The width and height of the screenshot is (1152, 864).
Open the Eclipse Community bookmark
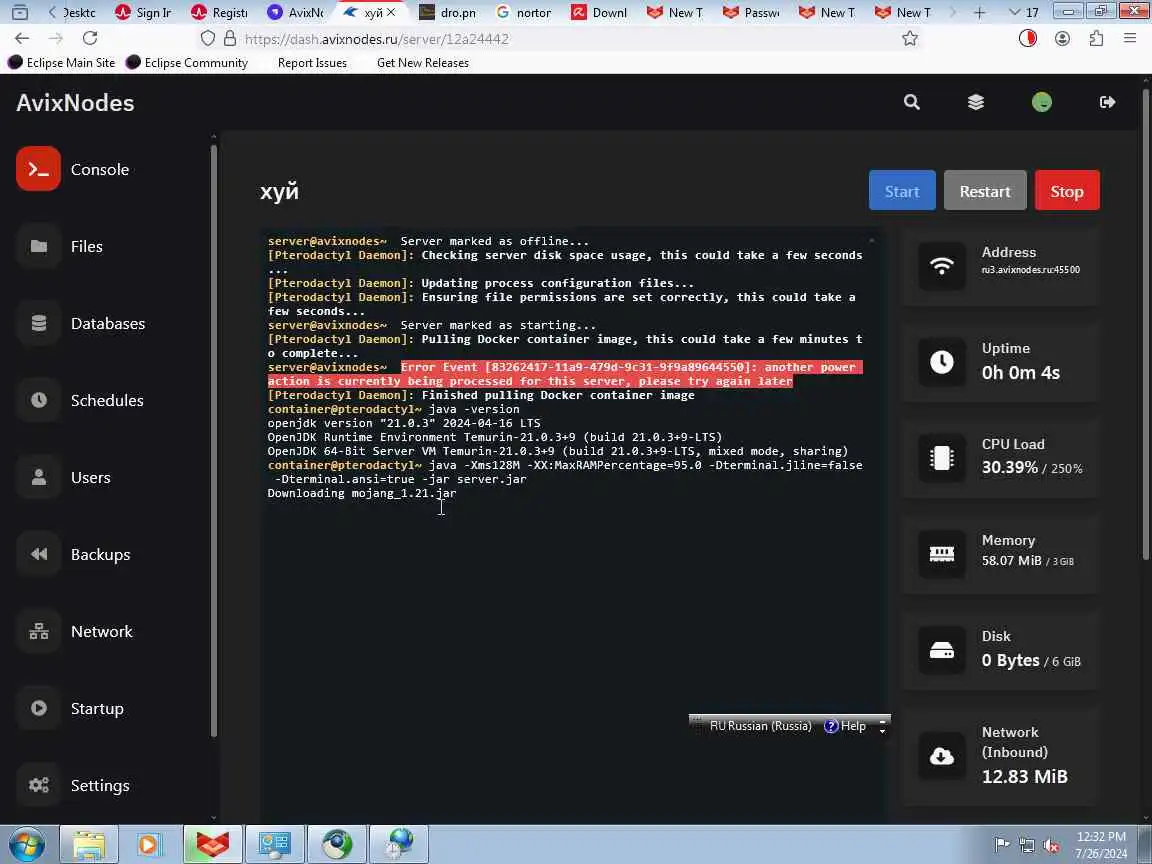click(187, 62)
